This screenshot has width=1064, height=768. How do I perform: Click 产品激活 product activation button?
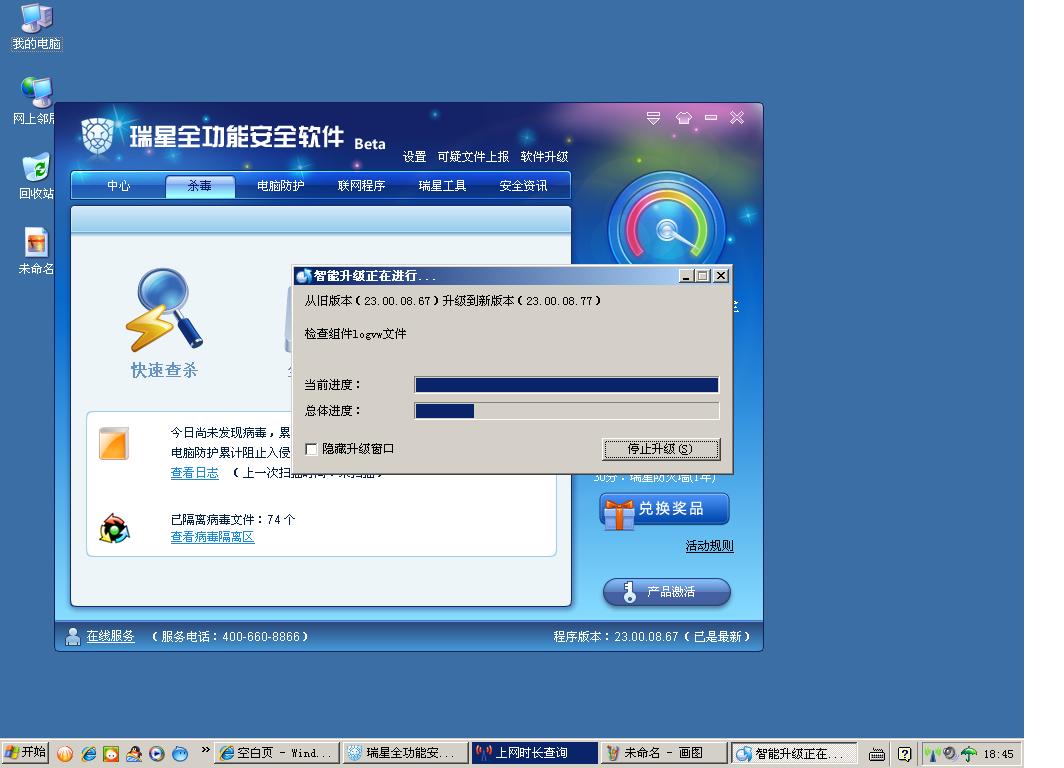667,592
